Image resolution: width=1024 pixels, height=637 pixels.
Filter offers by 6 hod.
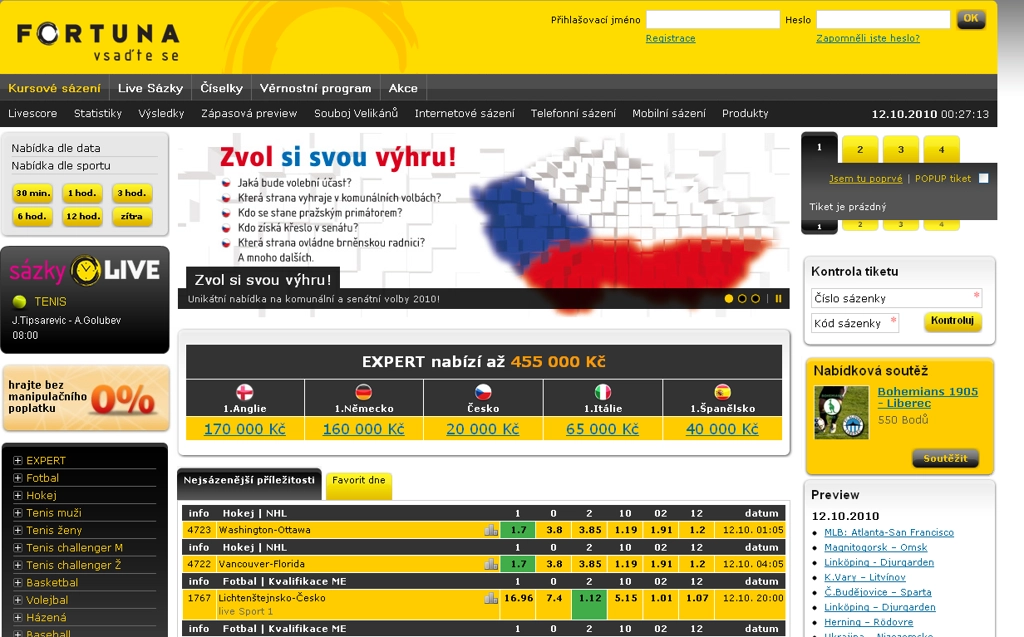[x=32, y=216]
